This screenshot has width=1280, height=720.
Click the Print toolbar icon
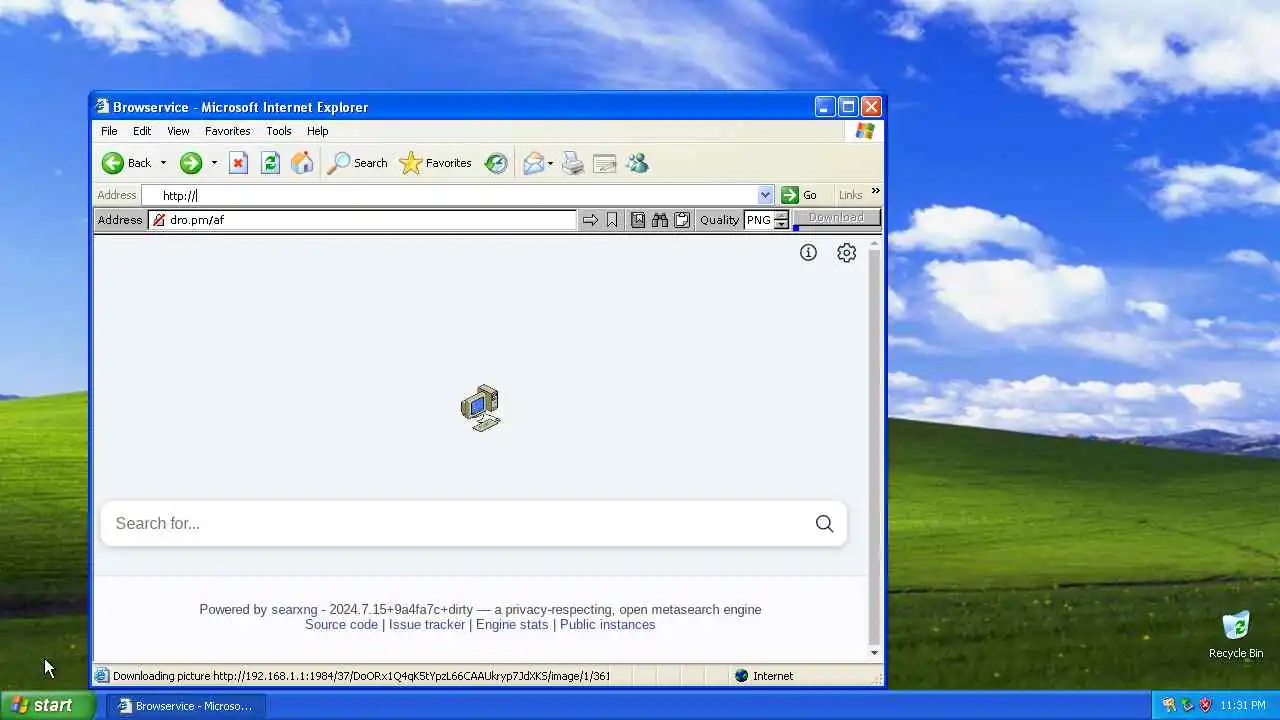point(572,163)
